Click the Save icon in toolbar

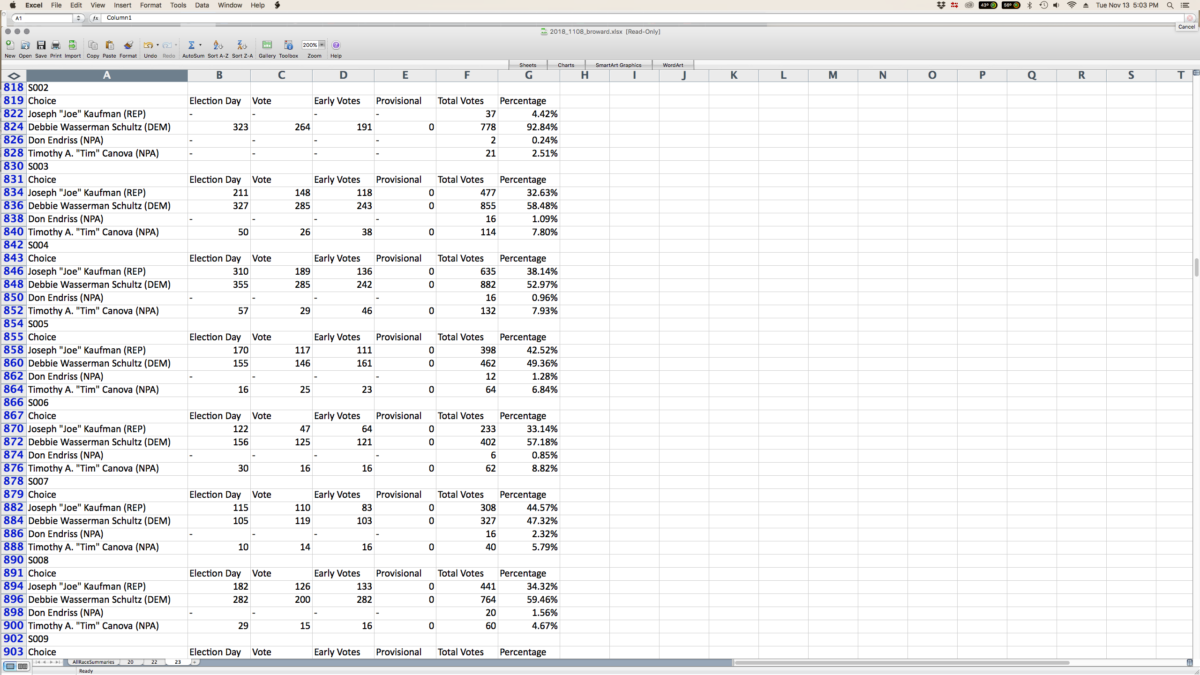pyautogui.click(x=41, y=46)
